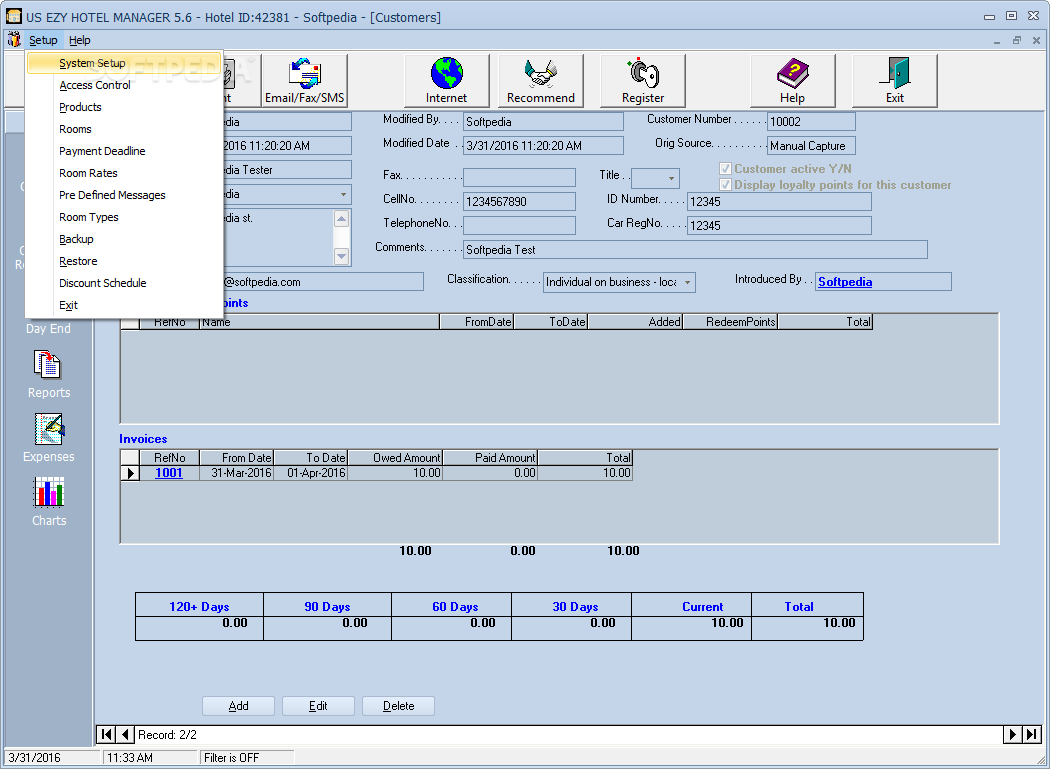The width and height of the screenshot is (1050, 769).
Task: Choose Products in the Setup menu
Action: click(124, 107)
